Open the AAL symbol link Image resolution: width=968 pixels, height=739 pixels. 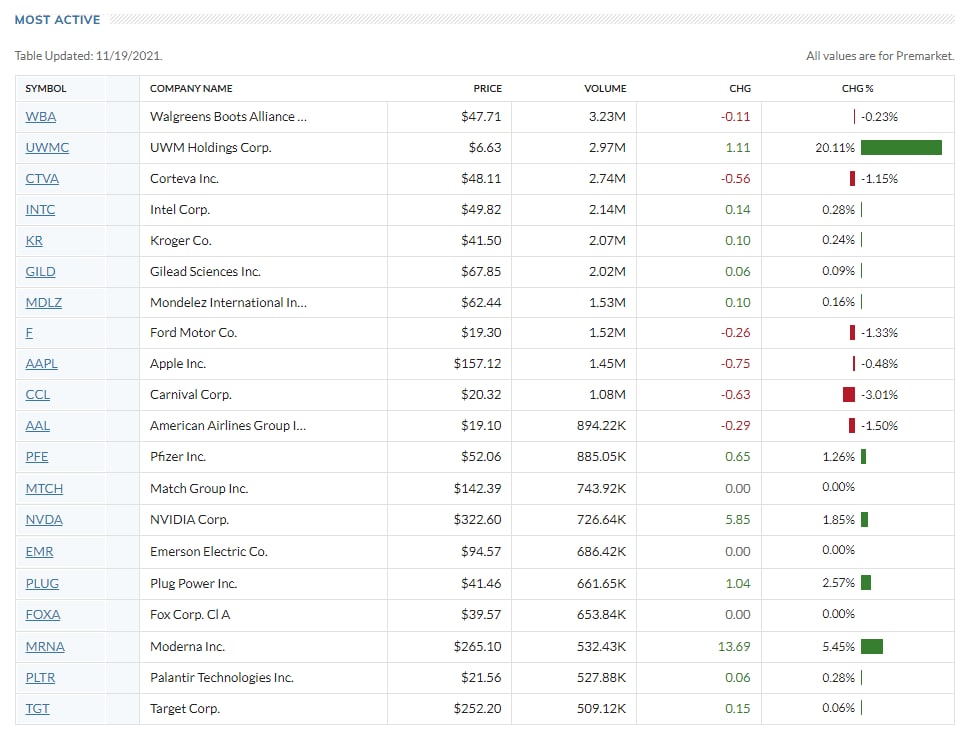point(38,425)
